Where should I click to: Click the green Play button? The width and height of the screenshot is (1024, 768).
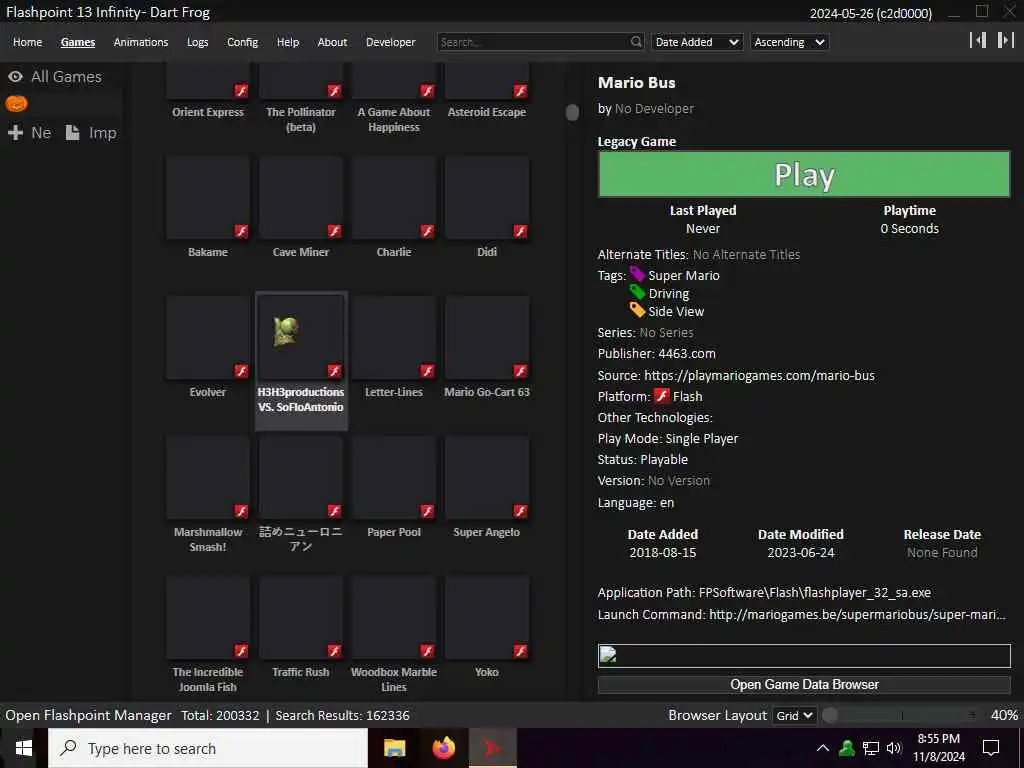point(804,174)
